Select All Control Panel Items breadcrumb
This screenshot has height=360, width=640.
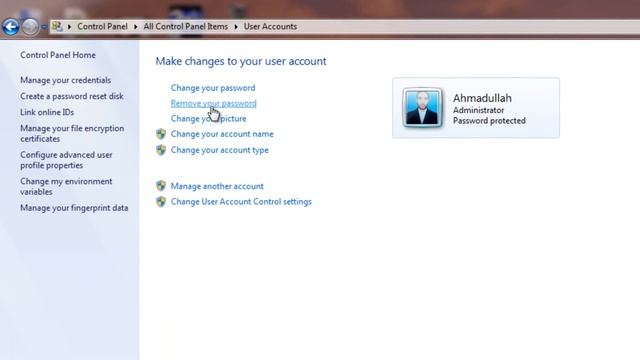pyautogui.click(x=185, y=27)
